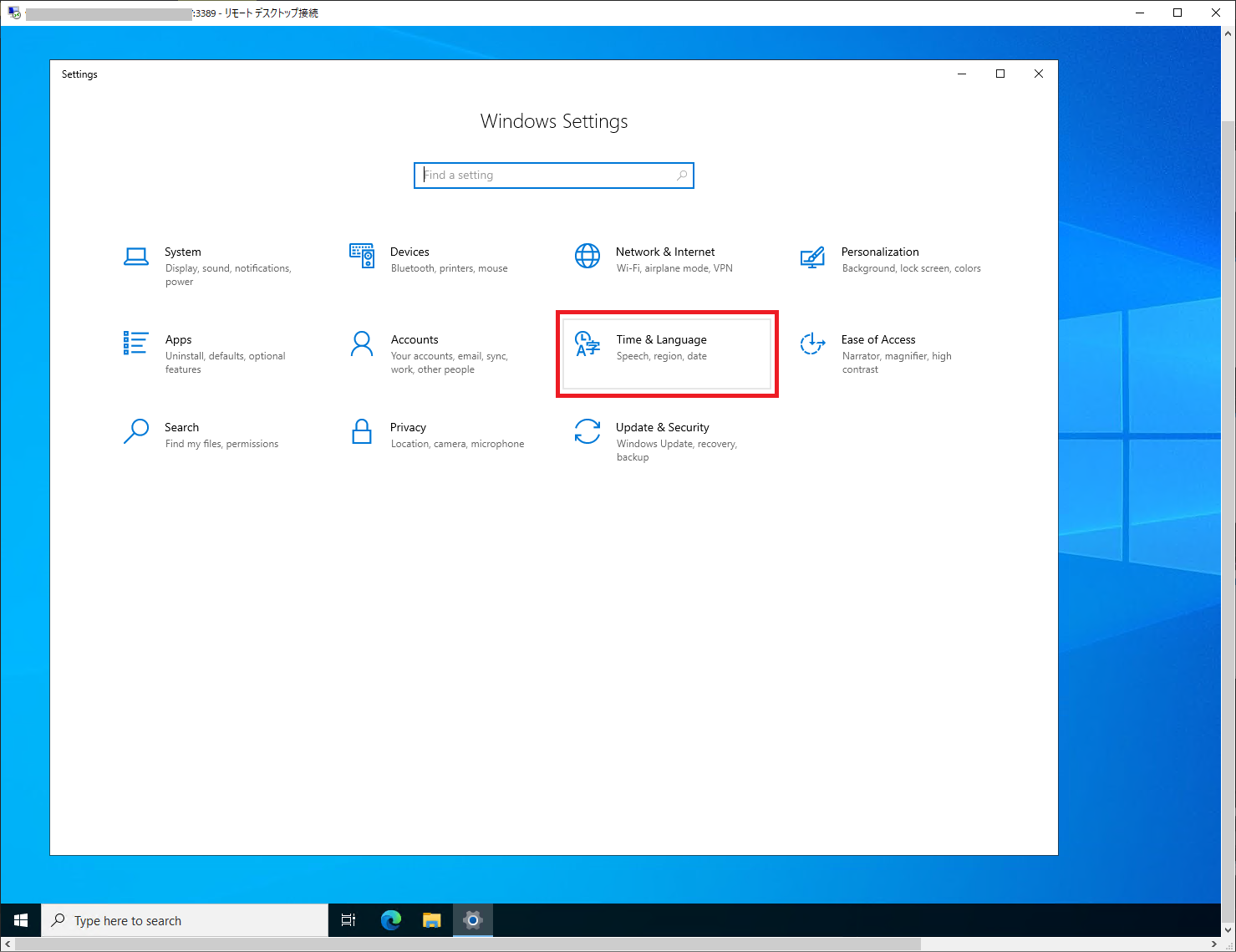Screen dimensions: 1236x952
Task: Click magnifier icon in Find a setting box
Action: tap(682, 175)
